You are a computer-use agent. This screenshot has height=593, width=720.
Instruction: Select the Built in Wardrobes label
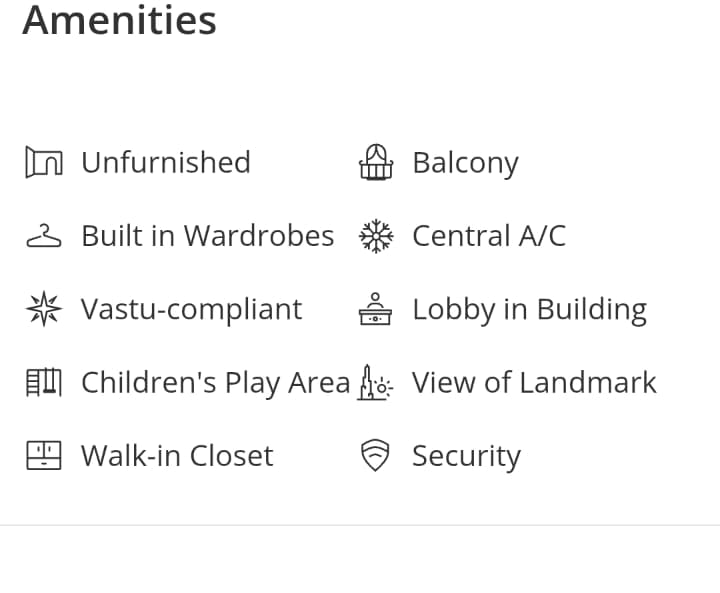(207, 236)
